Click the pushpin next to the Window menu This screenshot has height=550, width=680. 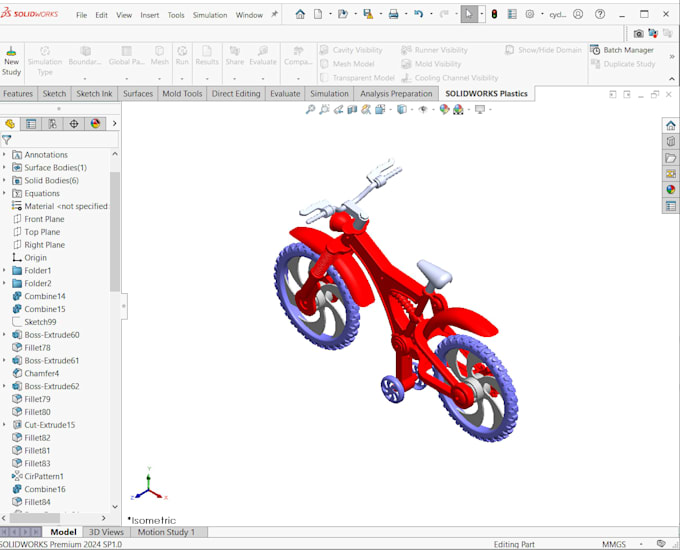click(x=275, y=14)
